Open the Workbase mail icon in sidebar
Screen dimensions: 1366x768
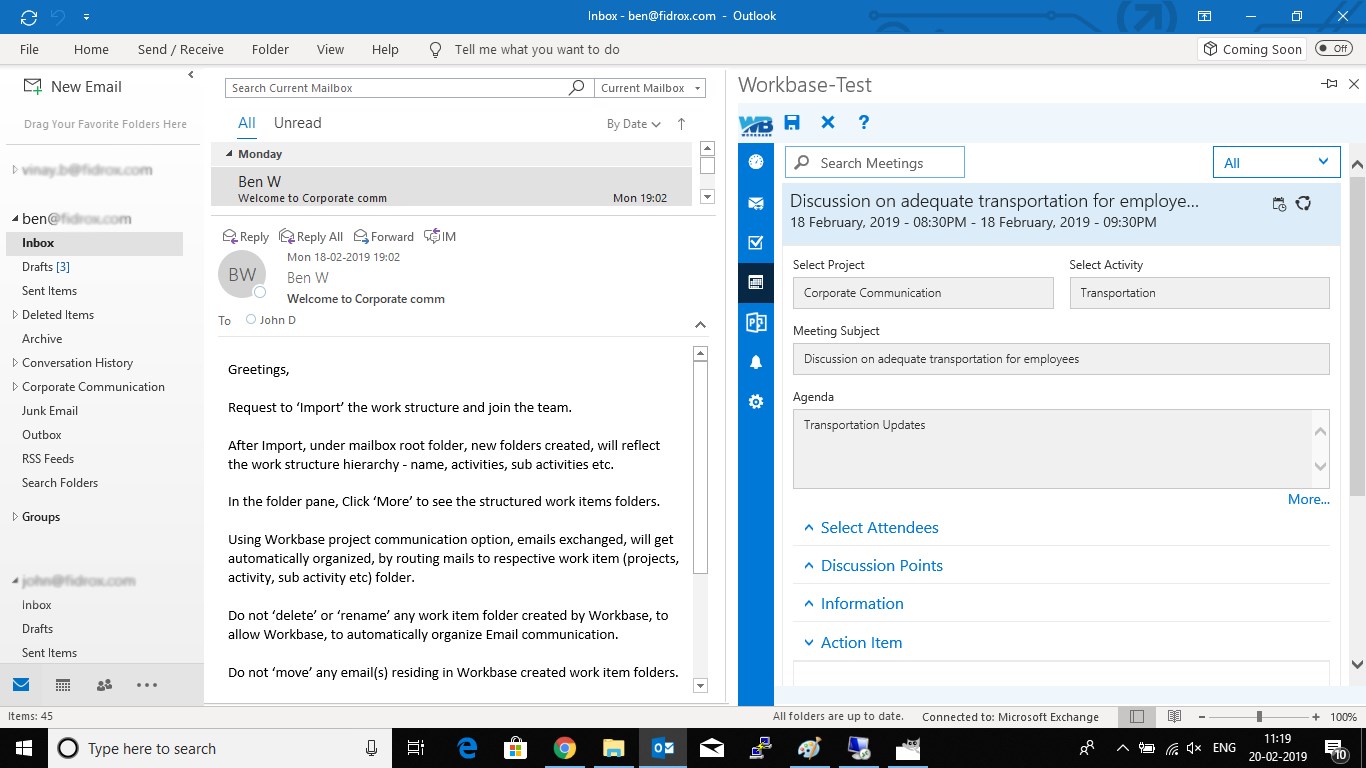[756, 203]
